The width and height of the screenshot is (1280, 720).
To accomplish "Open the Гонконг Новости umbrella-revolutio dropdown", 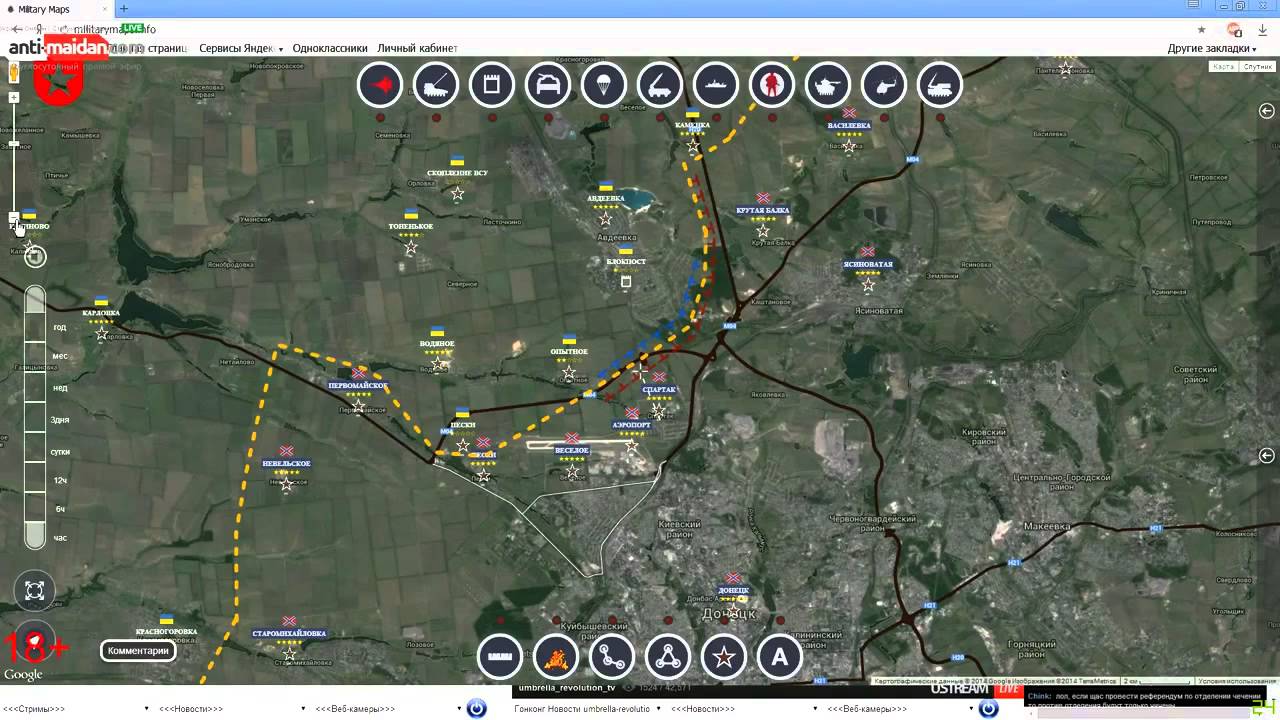I will tap(589, 709).
